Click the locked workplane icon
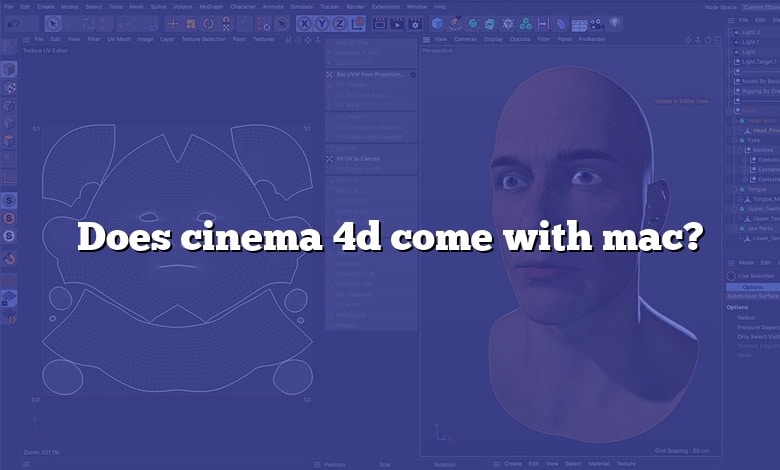This screenshot has width=780, height=470. [x=9, y=298]
